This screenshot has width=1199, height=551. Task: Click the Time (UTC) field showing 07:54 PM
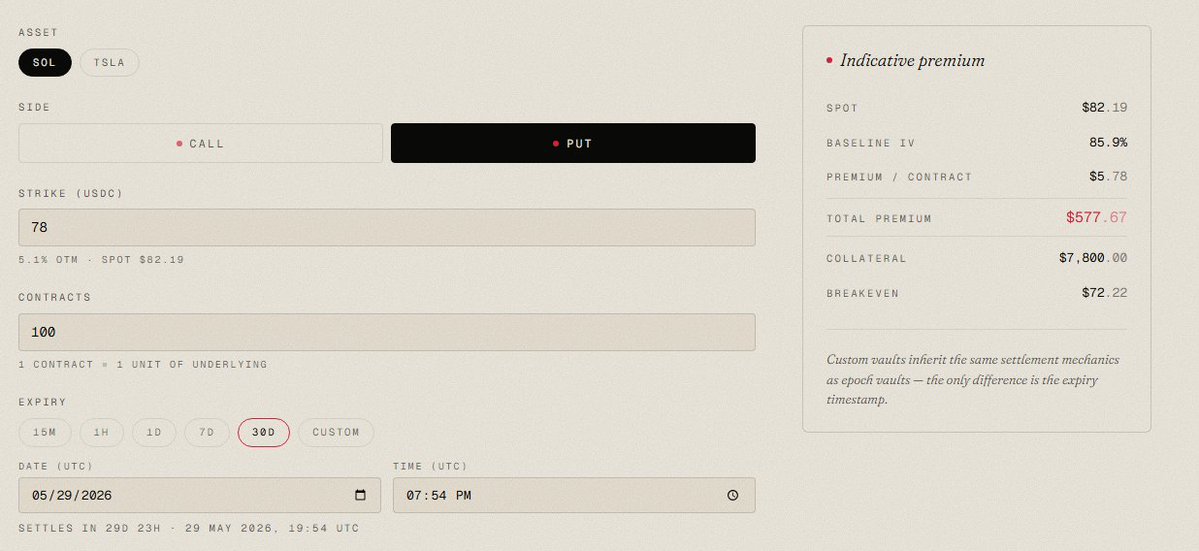coord(574,495)
